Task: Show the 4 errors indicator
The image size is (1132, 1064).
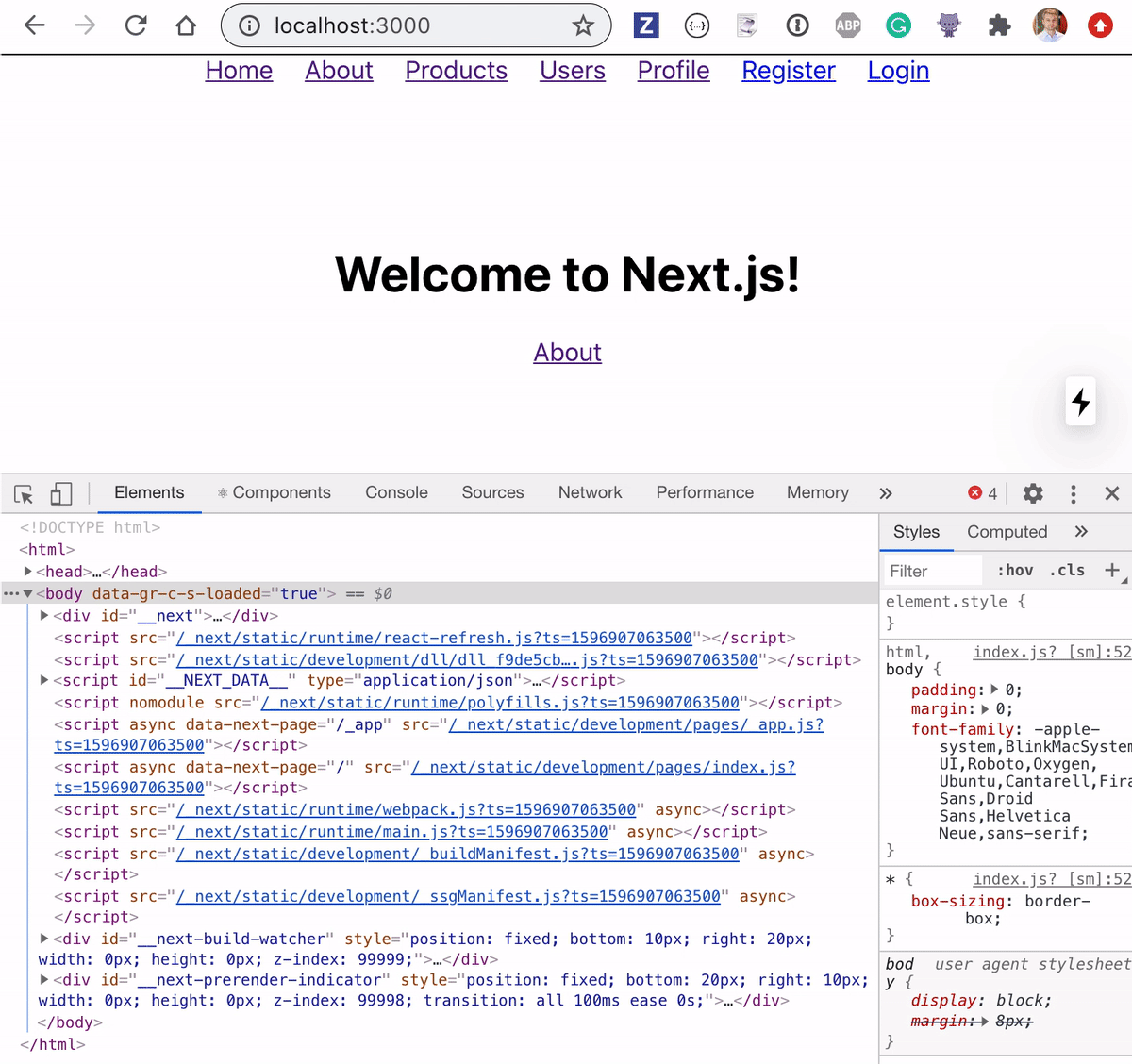Action: coord(983,493)
